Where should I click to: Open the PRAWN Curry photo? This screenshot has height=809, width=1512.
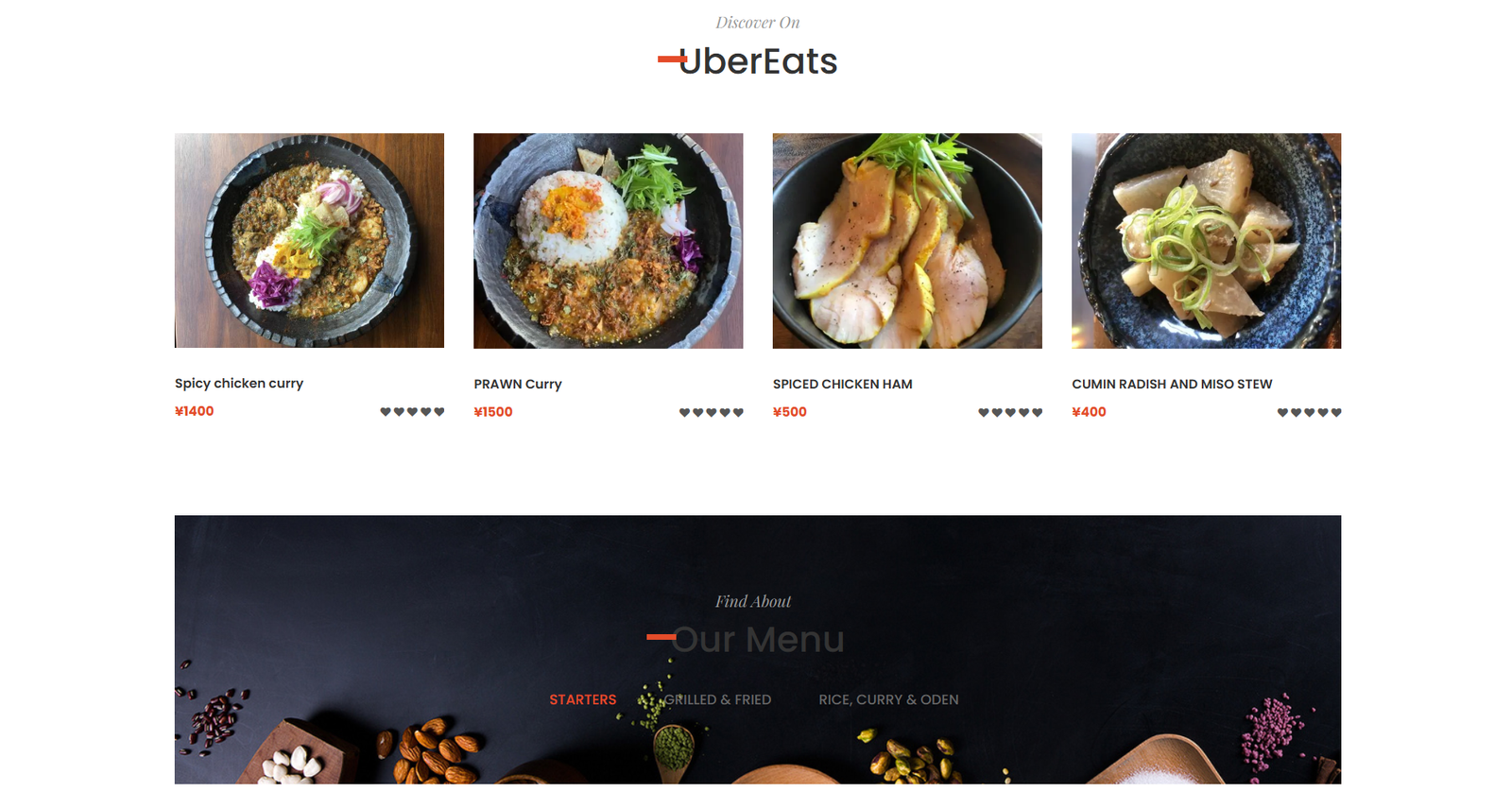coord(608,241)
